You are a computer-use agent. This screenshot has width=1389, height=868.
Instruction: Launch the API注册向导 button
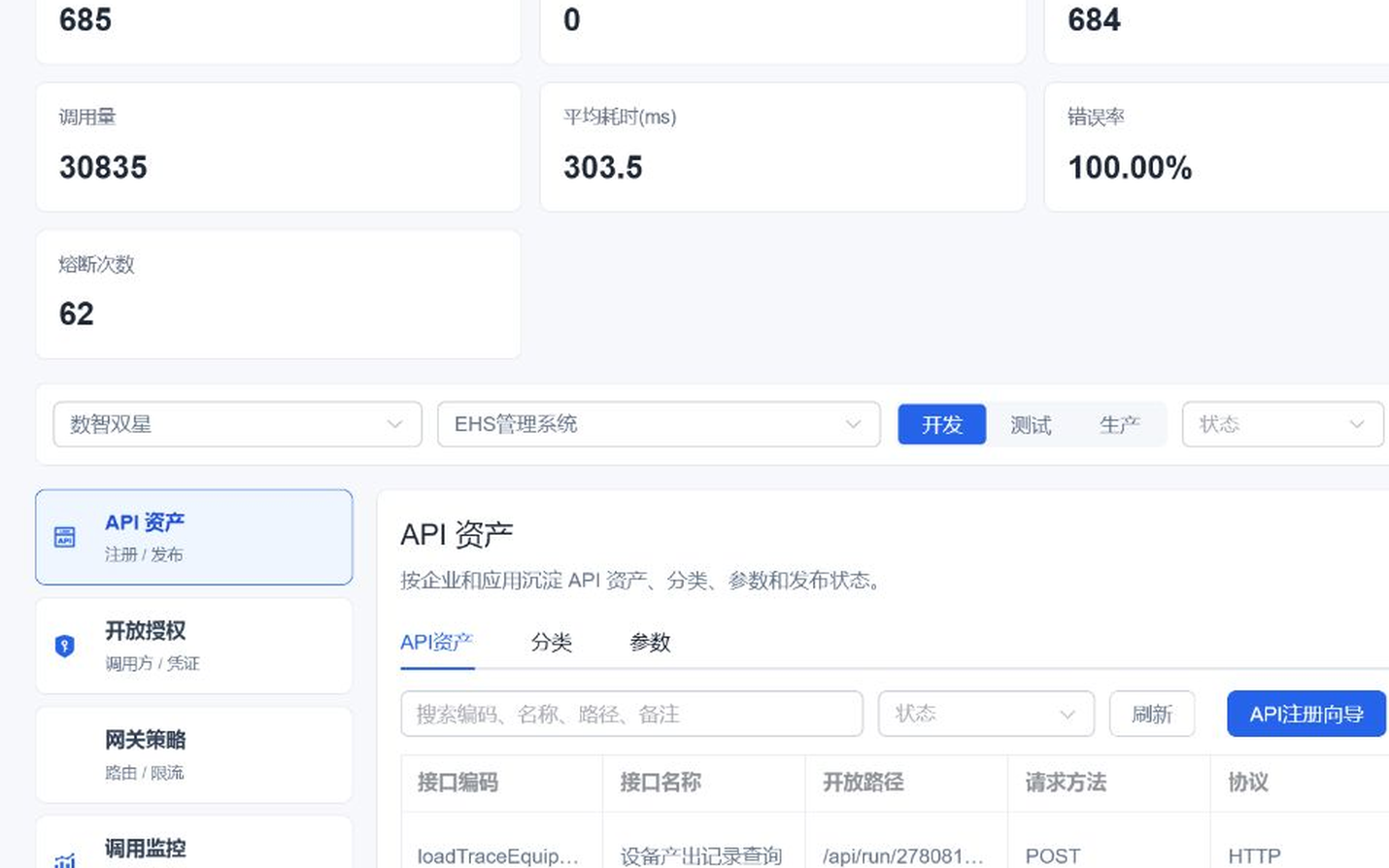[x=1306, y=714]
